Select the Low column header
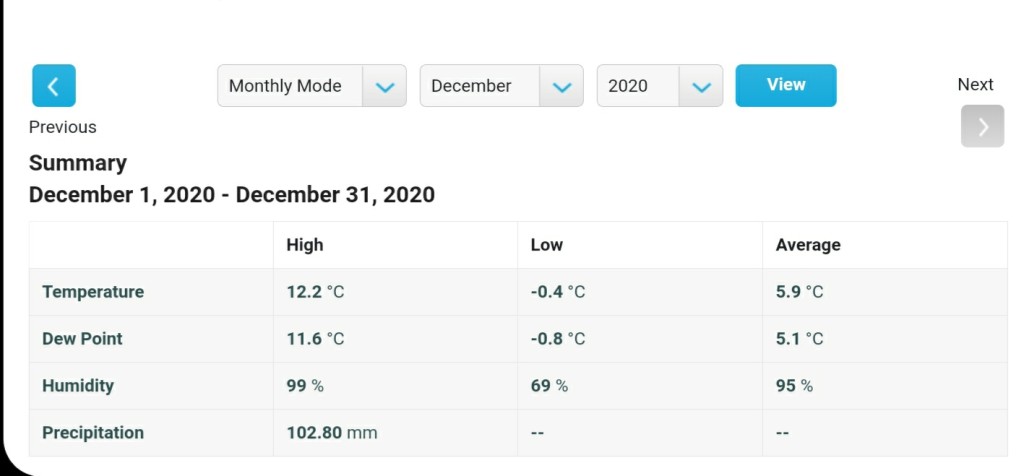The height and width of the screenshot is (476, 1024). point(547,245)
